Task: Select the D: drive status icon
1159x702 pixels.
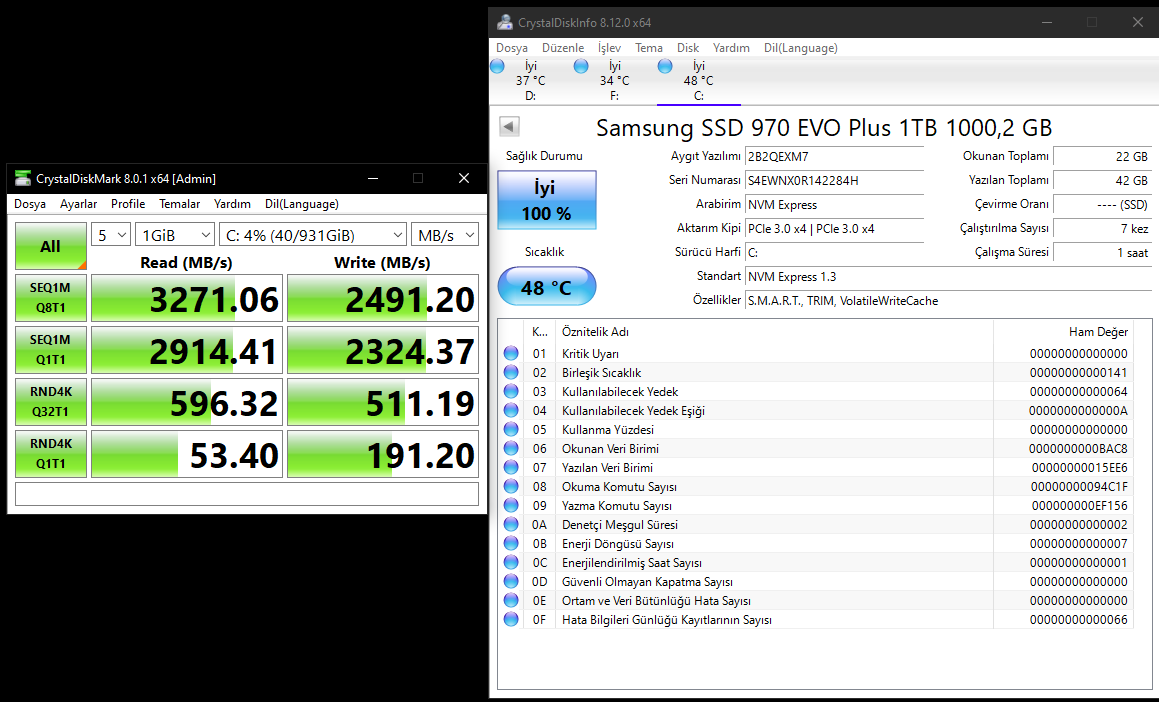Action: (x=498, y=66)
